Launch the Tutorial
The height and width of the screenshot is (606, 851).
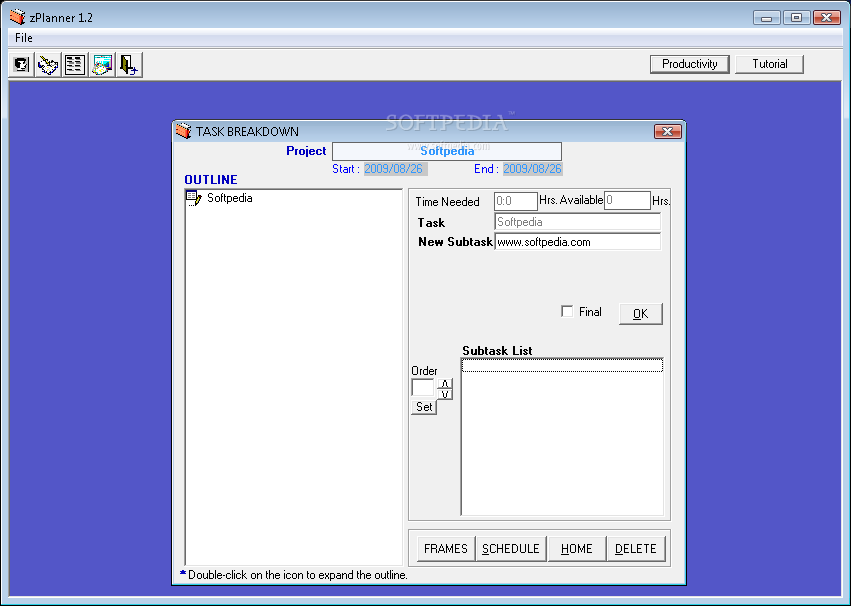(769, 64)
